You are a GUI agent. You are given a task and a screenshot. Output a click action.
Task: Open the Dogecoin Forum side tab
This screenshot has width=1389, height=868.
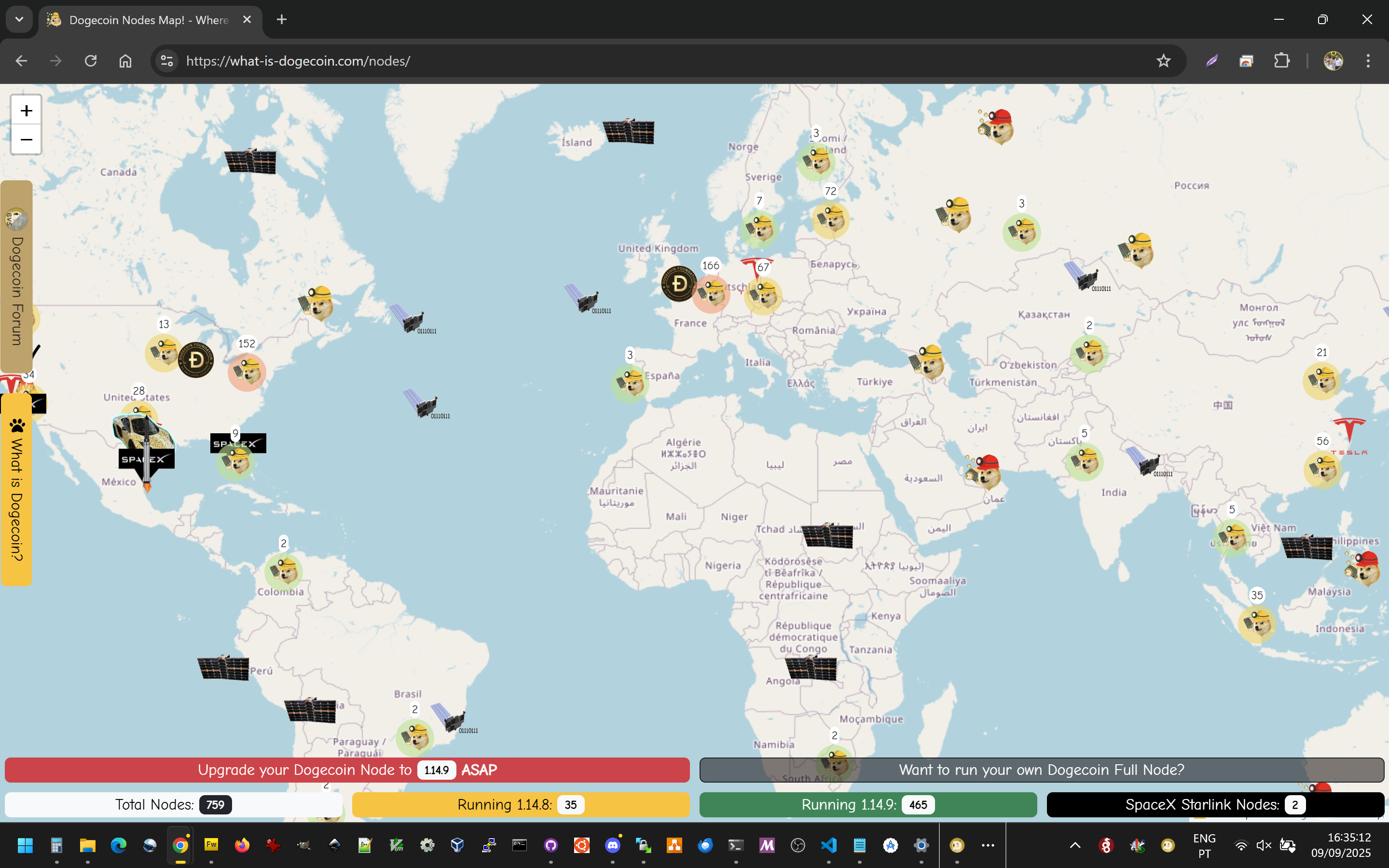point(16,276)
